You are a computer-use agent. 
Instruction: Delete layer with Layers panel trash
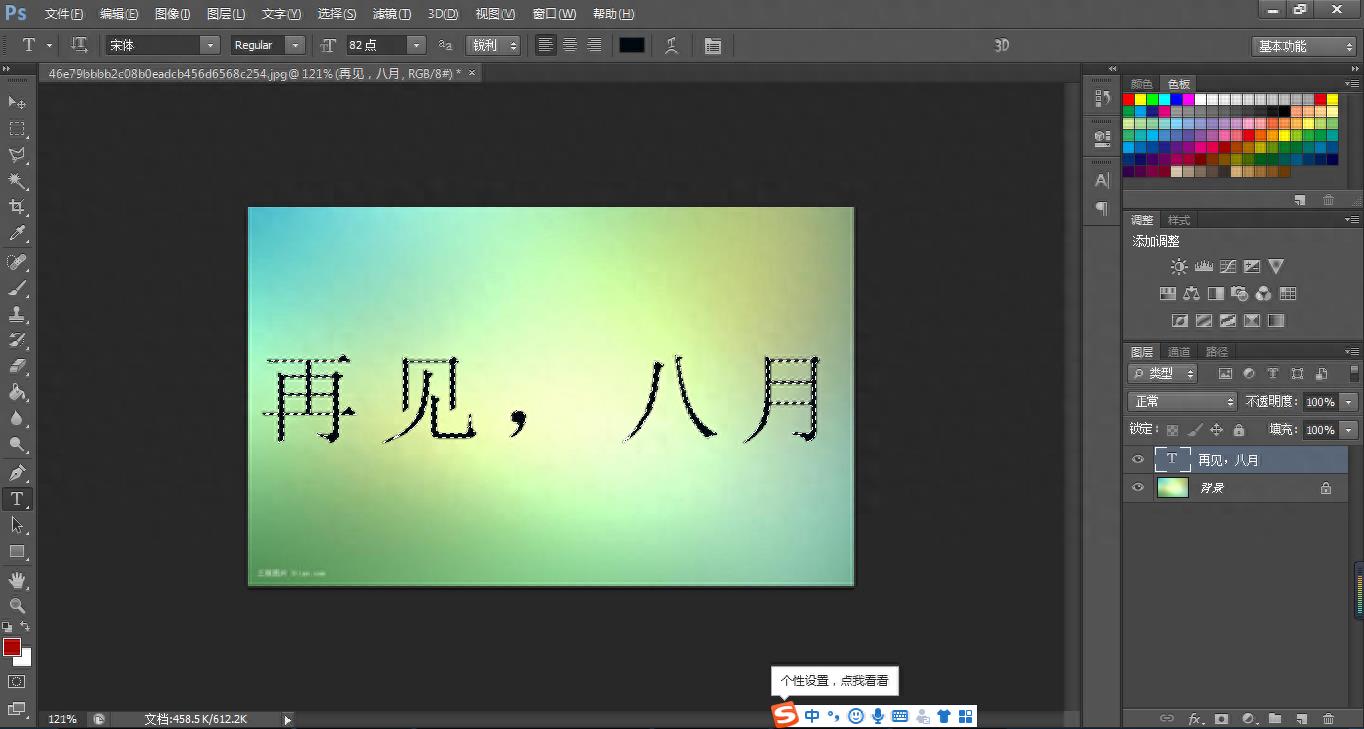(1328, 718)
